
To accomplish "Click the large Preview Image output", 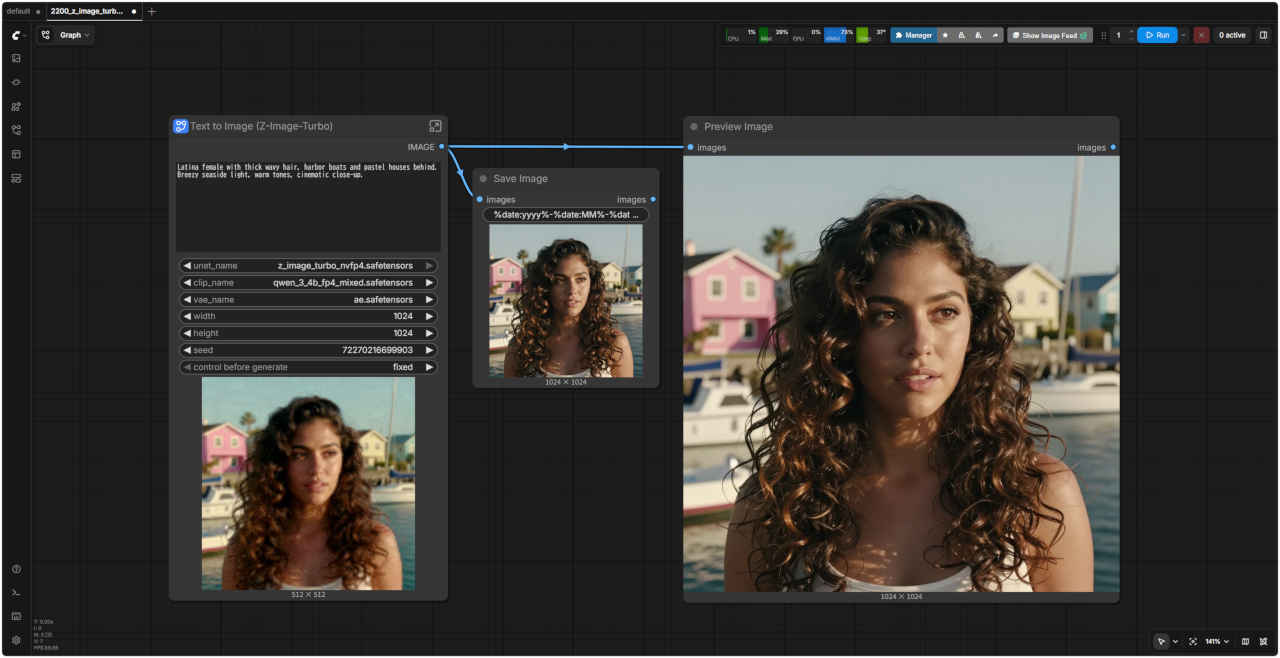I will [901, 373].
